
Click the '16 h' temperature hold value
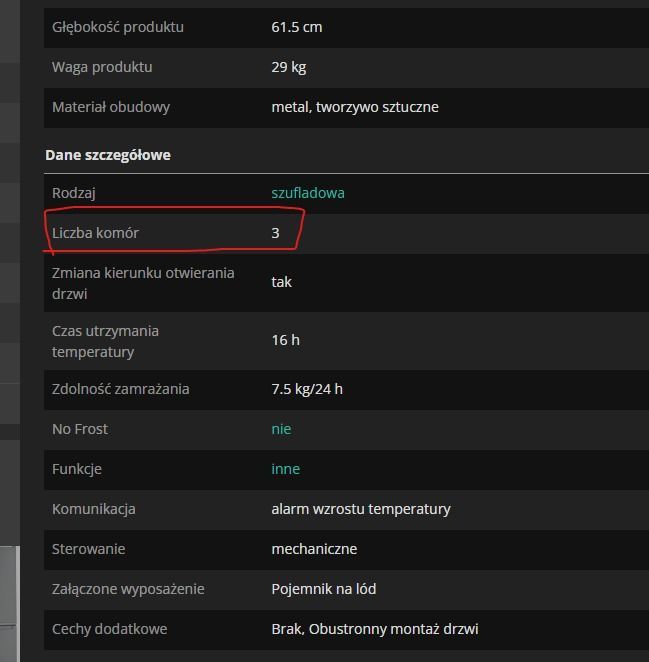click(285, 340)
